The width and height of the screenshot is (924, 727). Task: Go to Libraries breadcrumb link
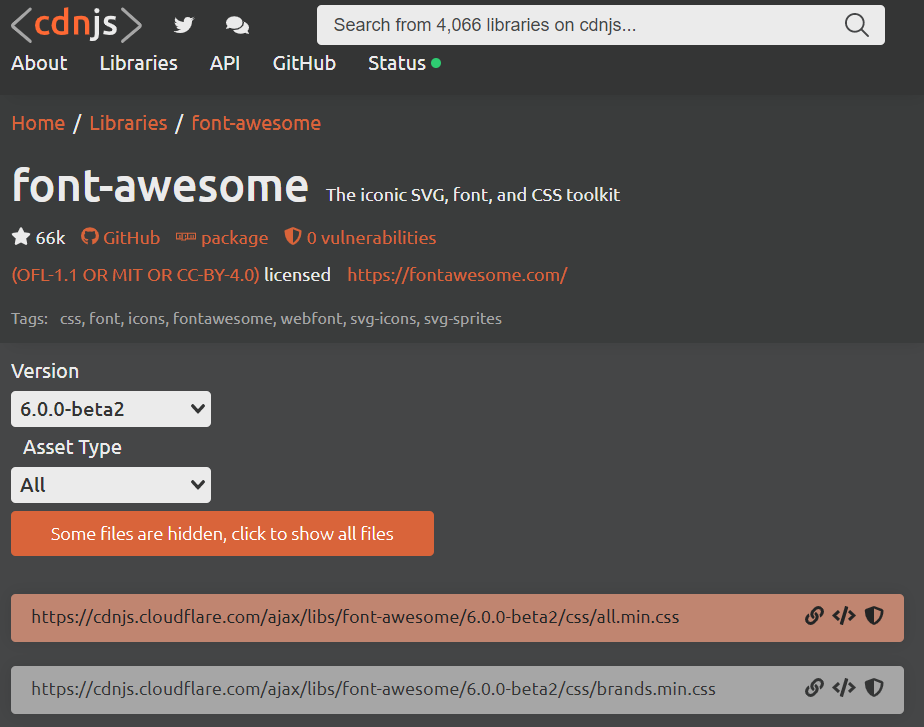(128, 123)
